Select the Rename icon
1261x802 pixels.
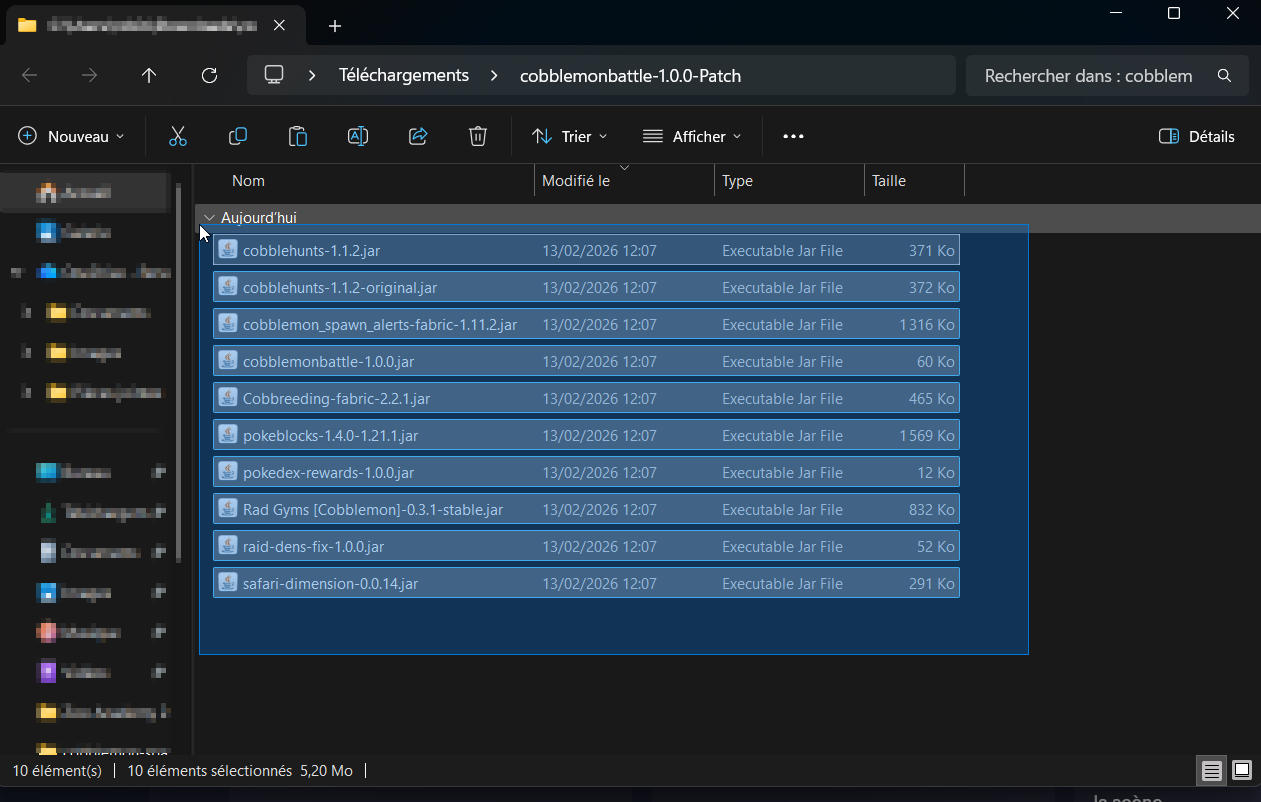tap(357, 136)
